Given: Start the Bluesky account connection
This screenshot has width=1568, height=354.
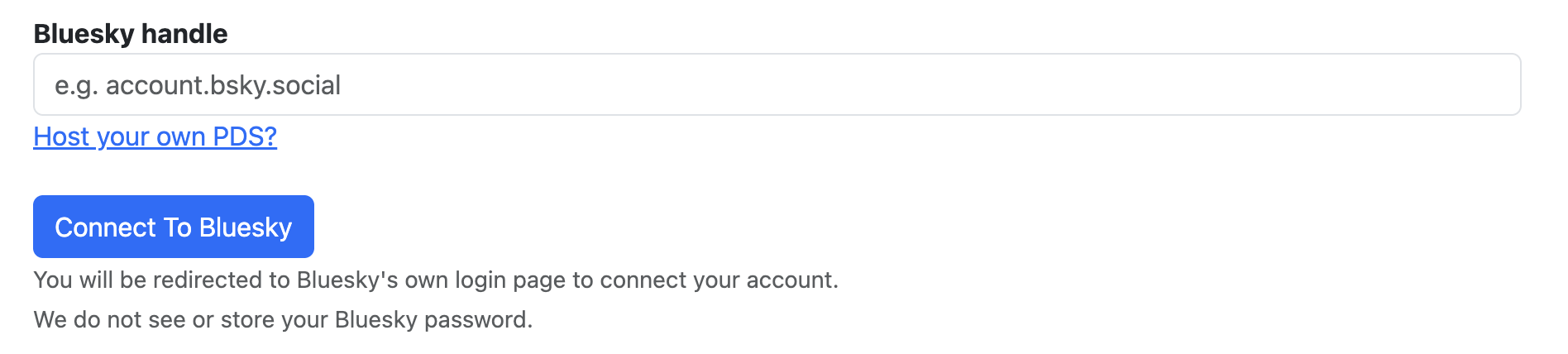Looking at the screenshot, I should point(173,227).
